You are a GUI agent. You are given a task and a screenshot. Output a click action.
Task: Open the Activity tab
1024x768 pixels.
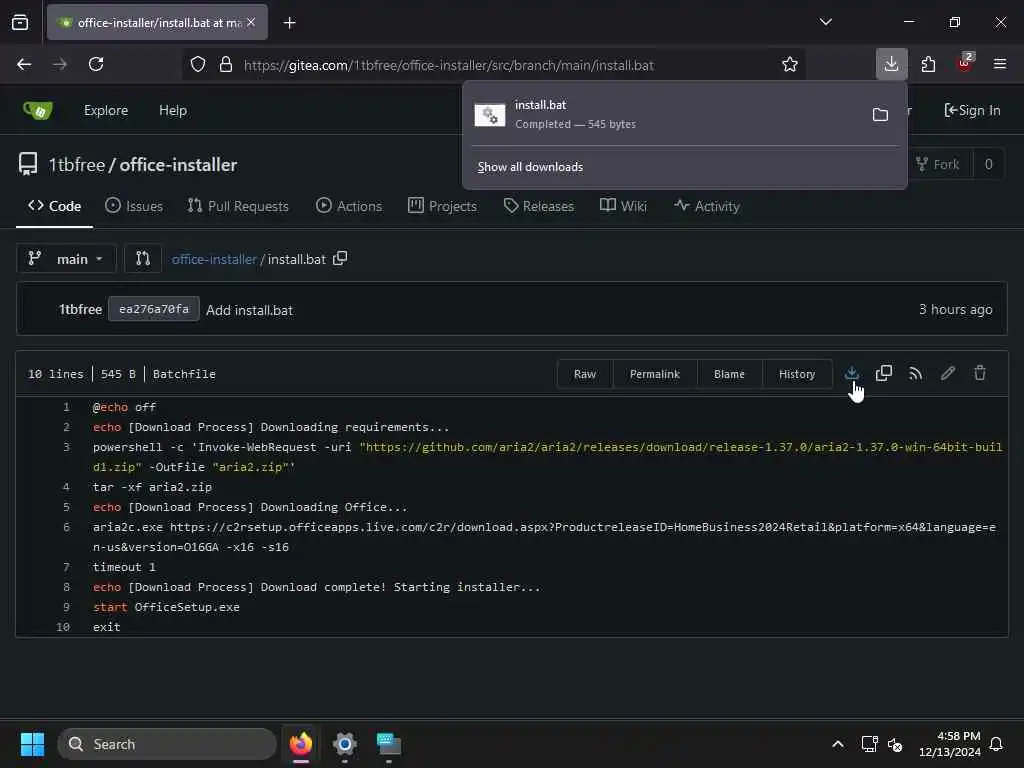[707, 206]
